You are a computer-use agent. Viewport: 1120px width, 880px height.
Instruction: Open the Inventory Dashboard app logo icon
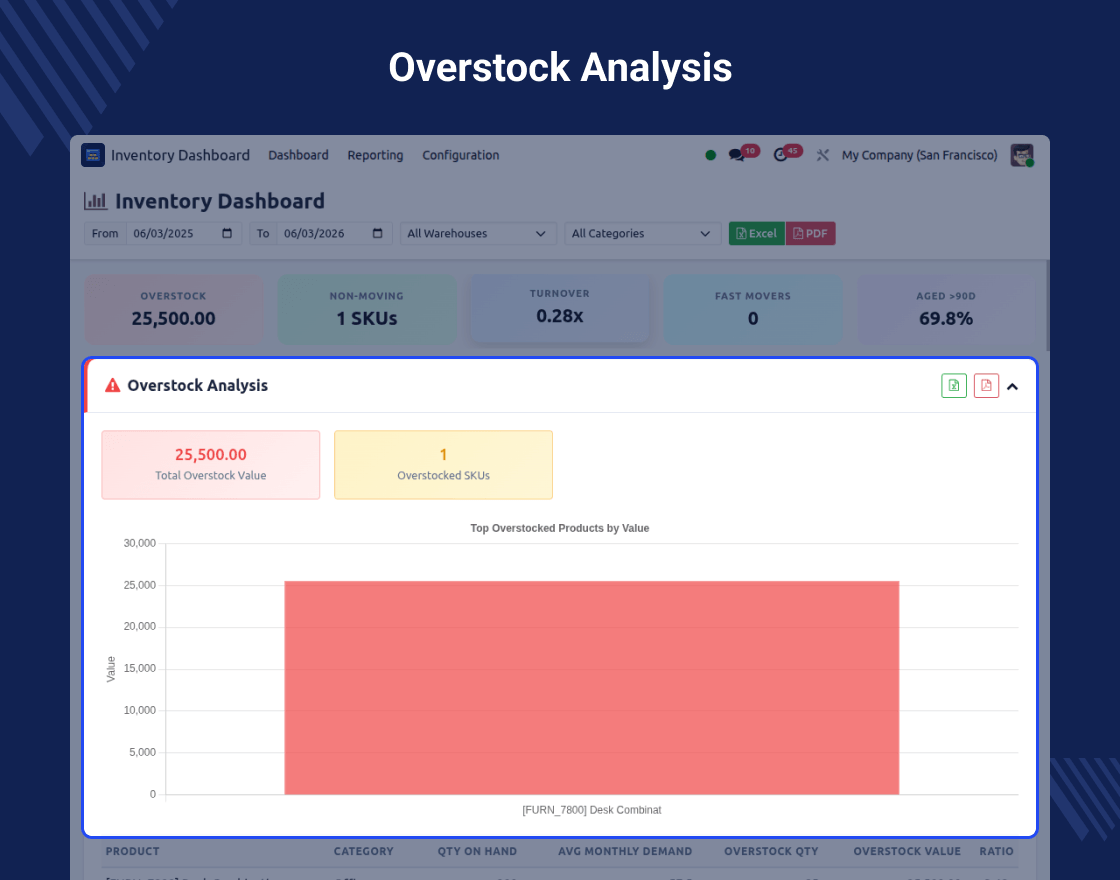(x=93, y=155)
